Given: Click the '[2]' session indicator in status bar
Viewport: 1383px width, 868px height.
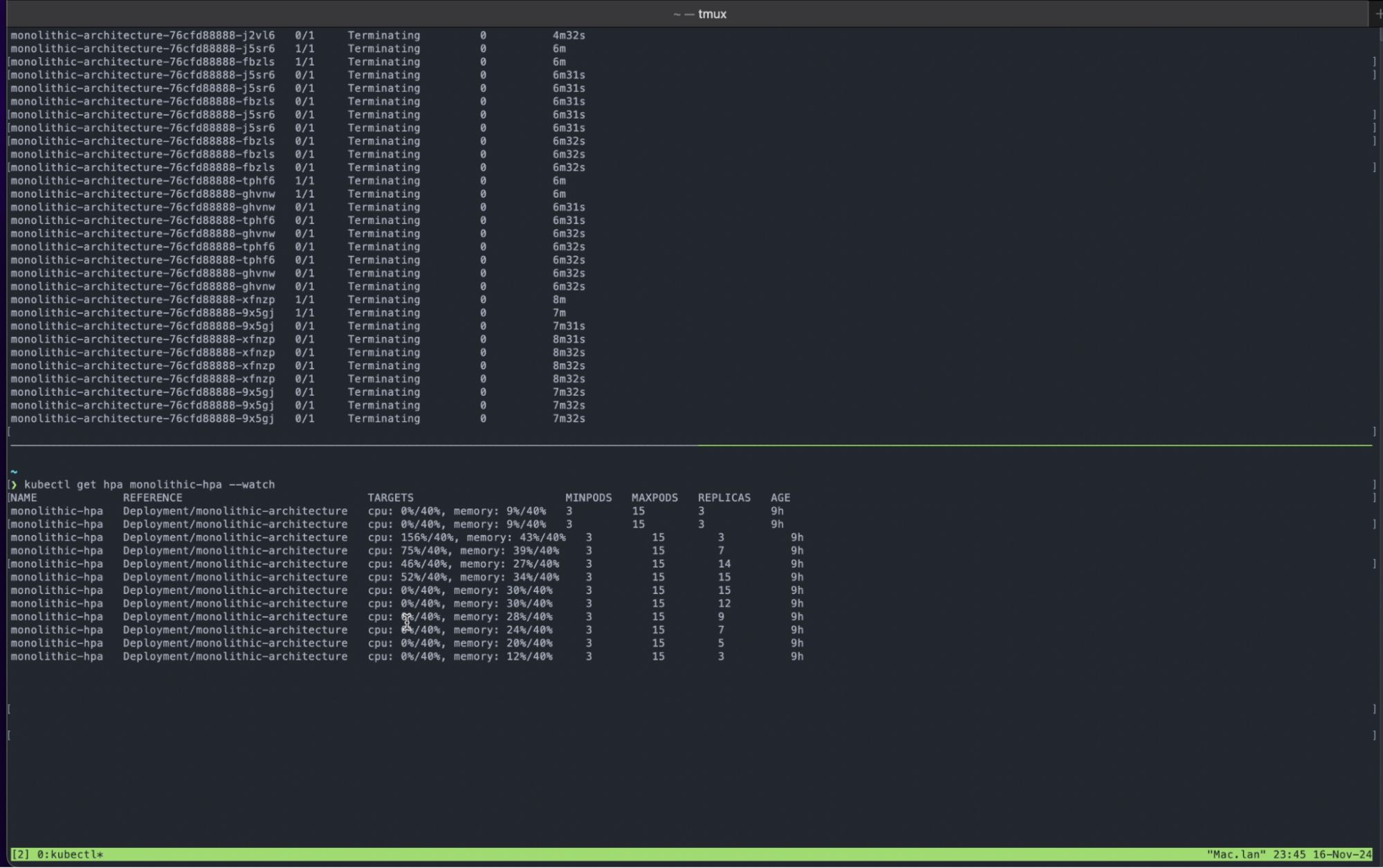Looking at the screenshot, I should point(20,854).
